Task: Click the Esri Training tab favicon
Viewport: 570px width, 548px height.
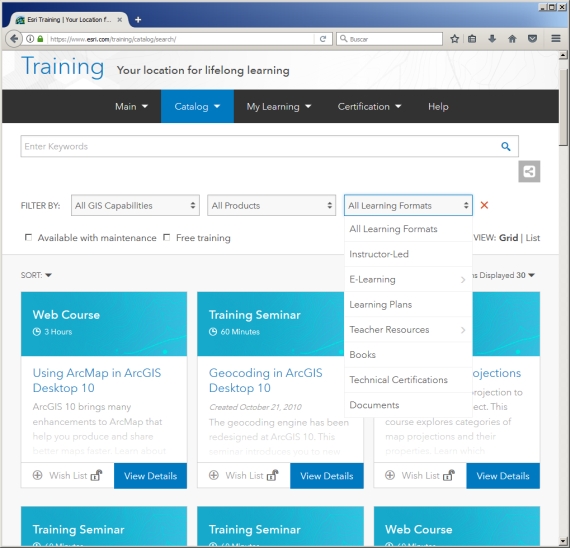Action: coord(20,20)
